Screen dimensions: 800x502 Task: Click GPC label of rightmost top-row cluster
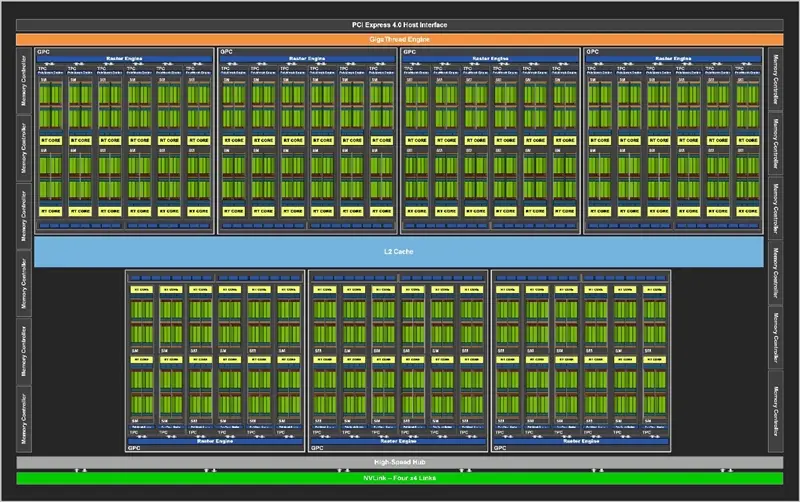click(x=592, y=52)
